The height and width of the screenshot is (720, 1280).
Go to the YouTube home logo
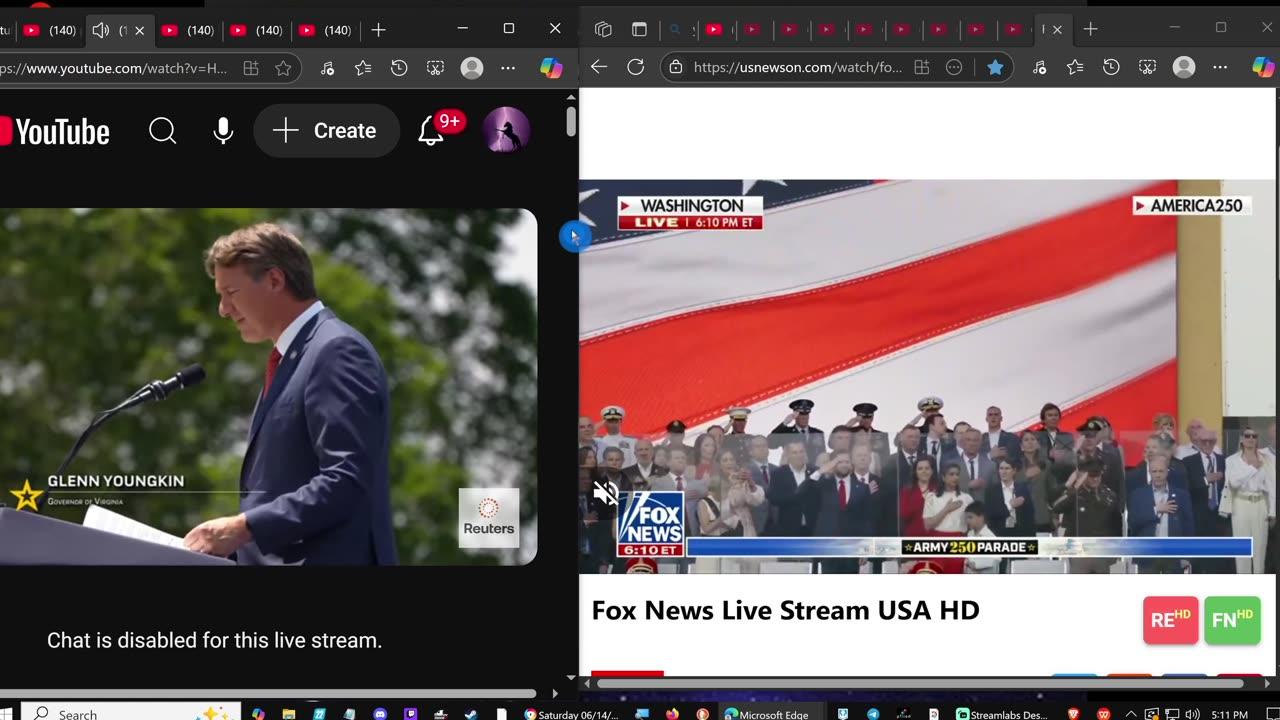55,131
